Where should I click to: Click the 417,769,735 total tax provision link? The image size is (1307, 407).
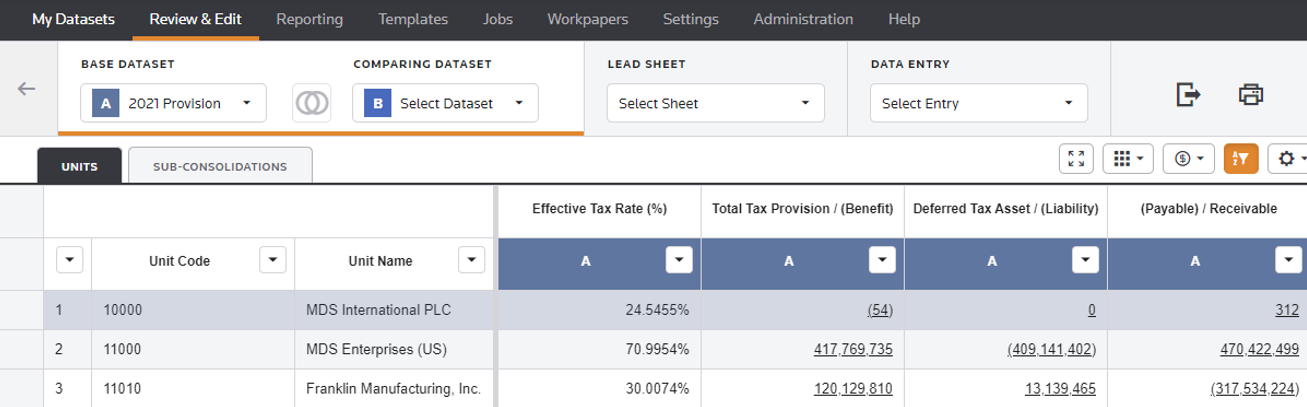click(853, 349)
